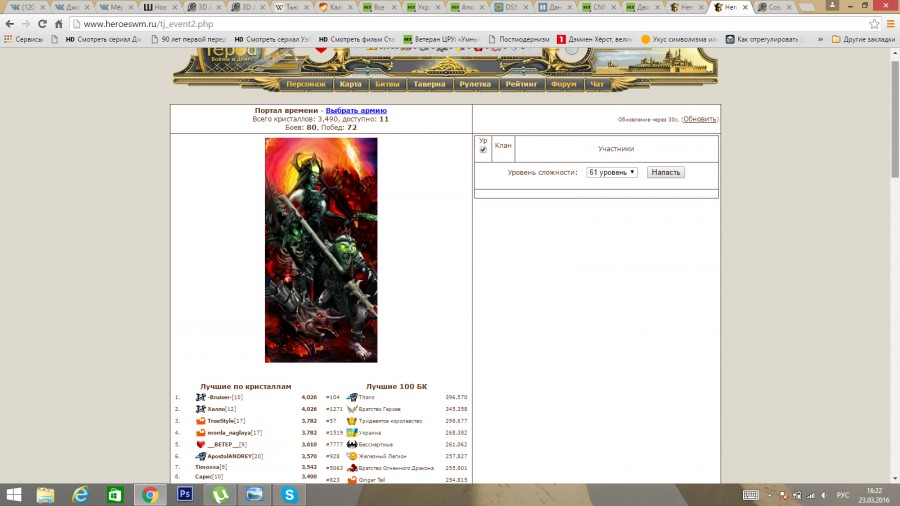Click the Titans clan icon

tap(352, 397)
